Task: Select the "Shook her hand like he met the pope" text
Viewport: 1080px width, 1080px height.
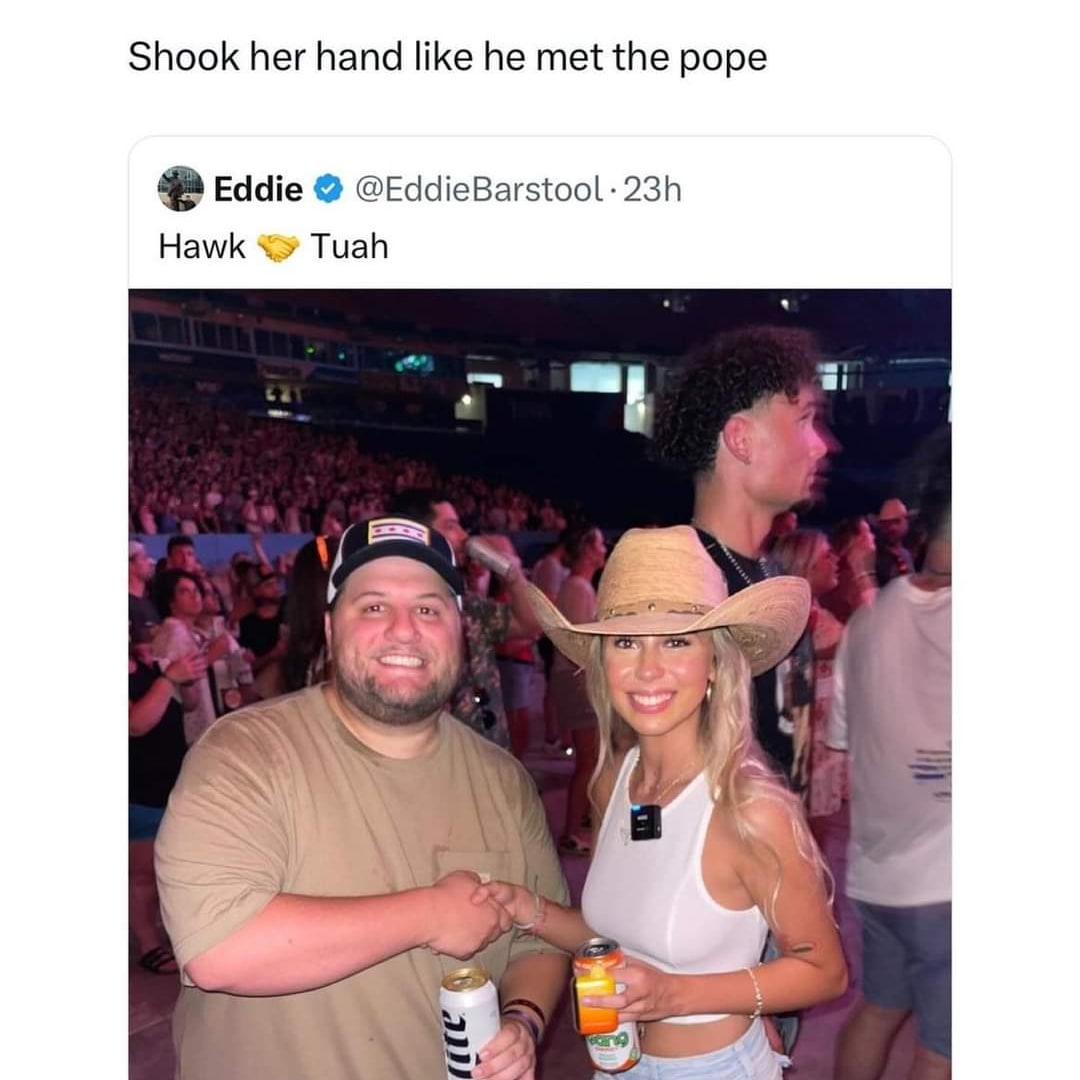Action: click(x=448, y=57)
